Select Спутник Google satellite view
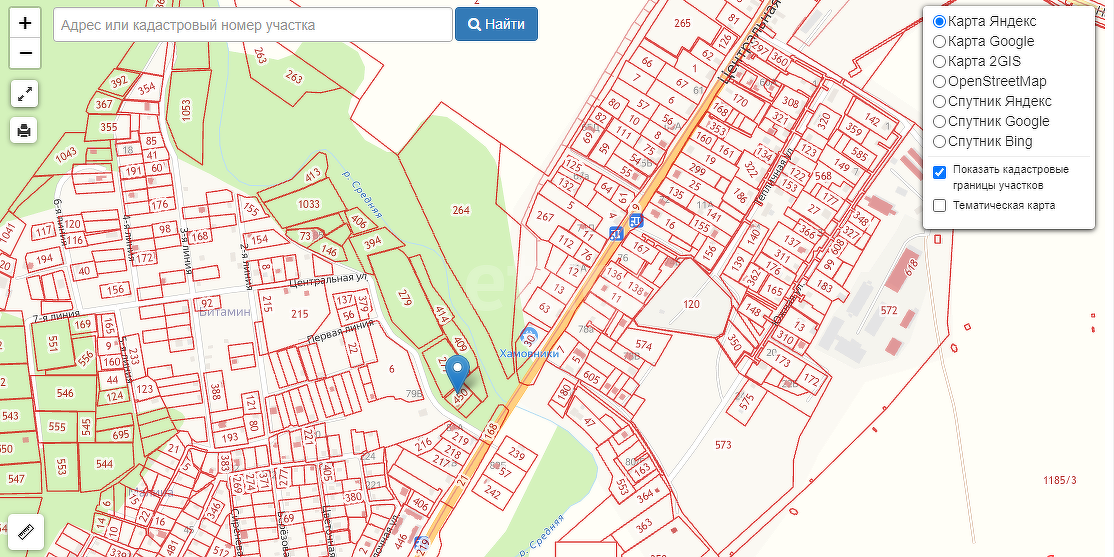The height and width of the screenshot is (557, 1114). (939, 121)
